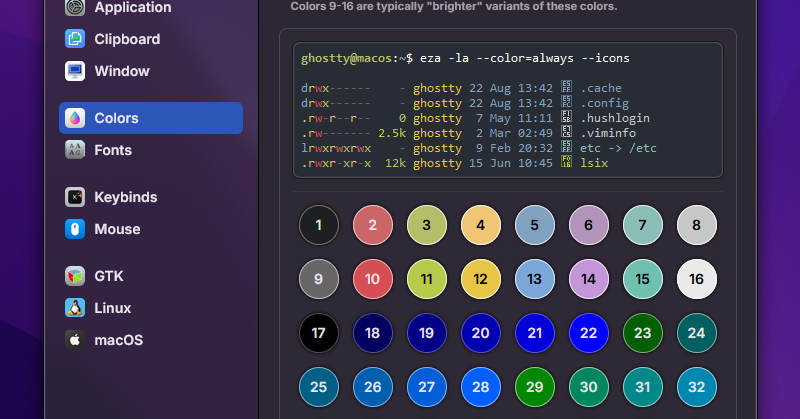Pick palette color 15 aqua swatch
Viewport: 800px width, 419px height.
[x=642, y=279]
